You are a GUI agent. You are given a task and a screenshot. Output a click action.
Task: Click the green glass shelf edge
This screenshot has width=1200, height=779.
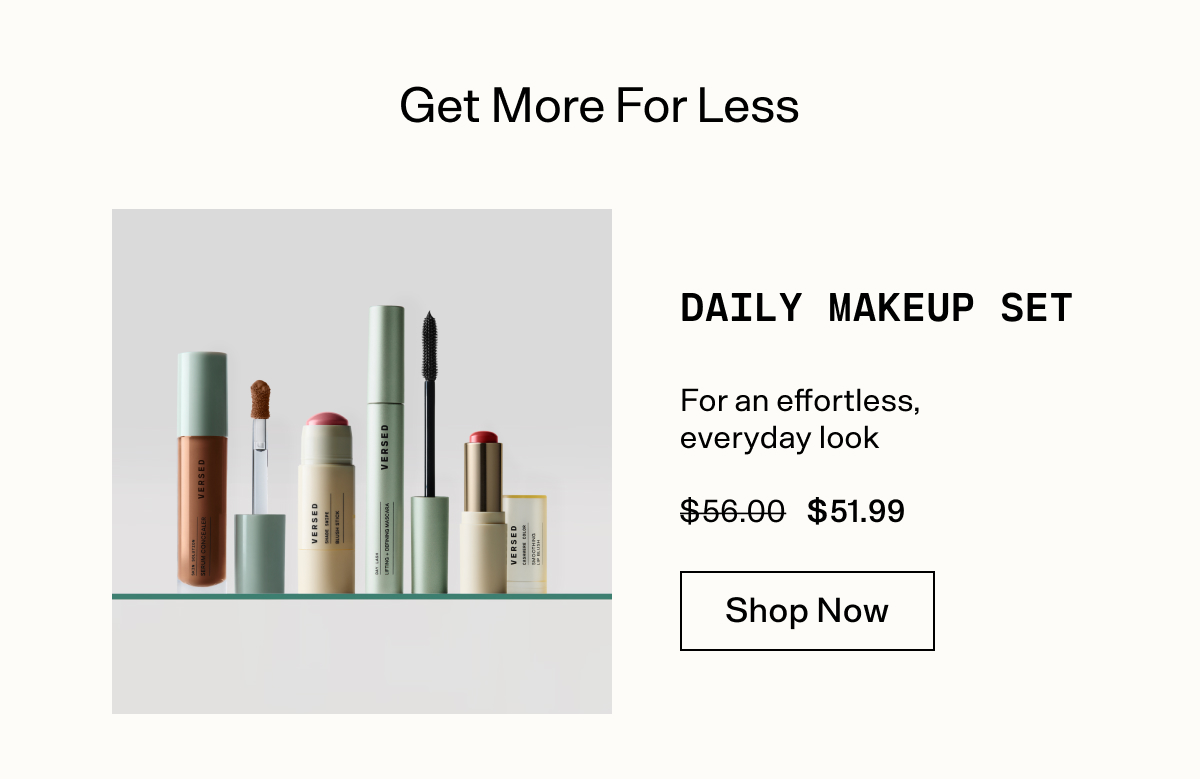tap(362, 597)
